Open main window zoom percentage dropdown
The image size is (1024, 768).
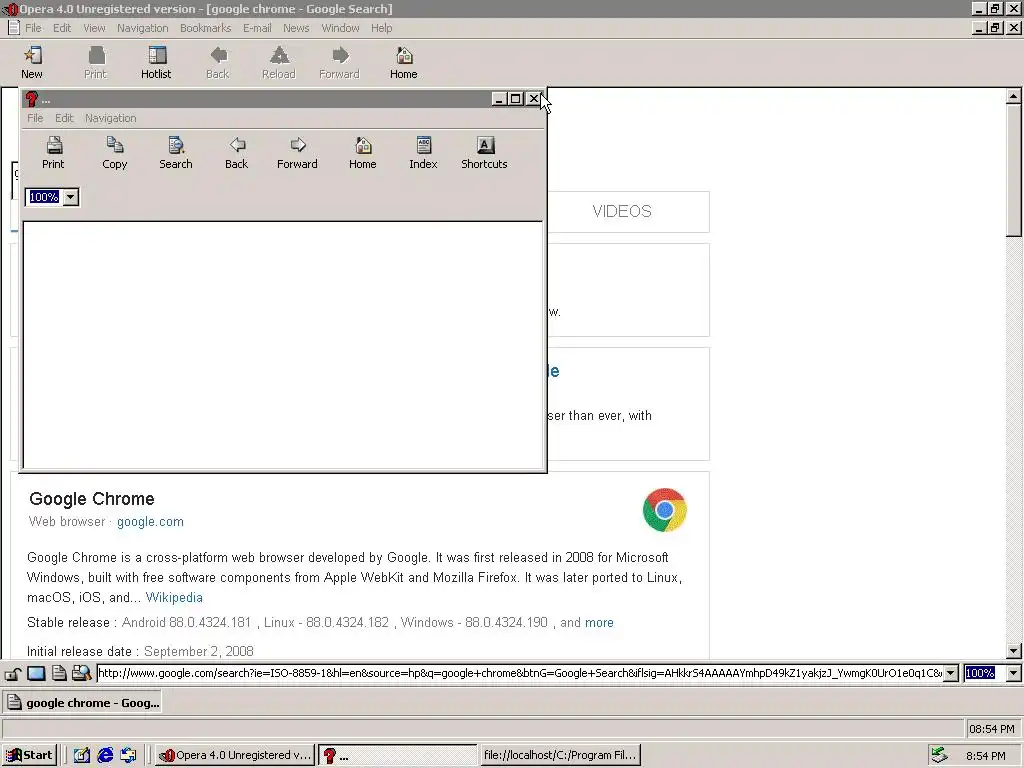[1014, 673]
